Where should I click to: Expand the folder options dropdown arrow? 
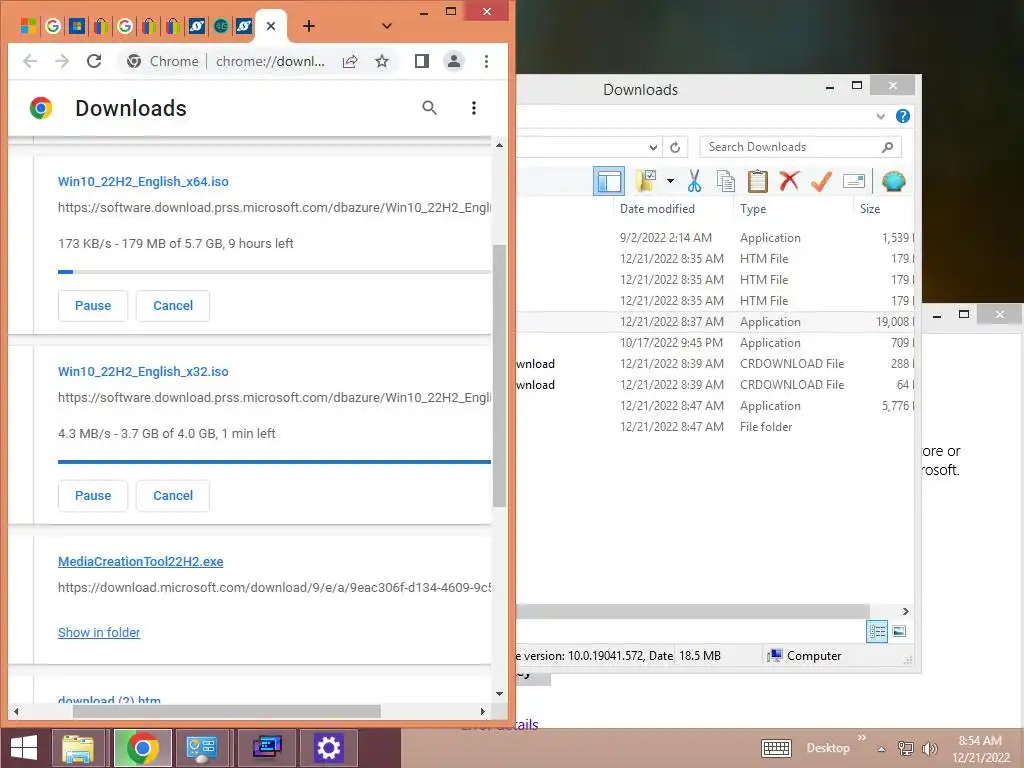tap(670, 181)
